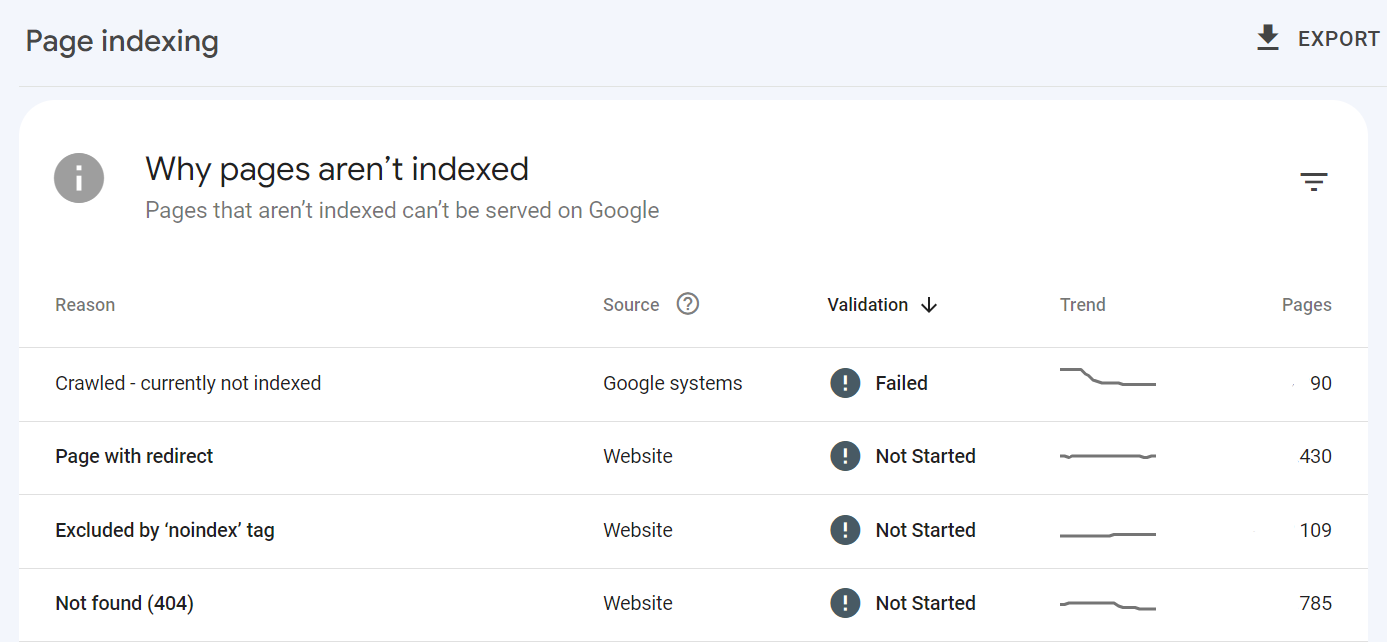The image size is (1387, 642).
Task: Click Page with redirect warning icon
Action: (x=845, y=456)
